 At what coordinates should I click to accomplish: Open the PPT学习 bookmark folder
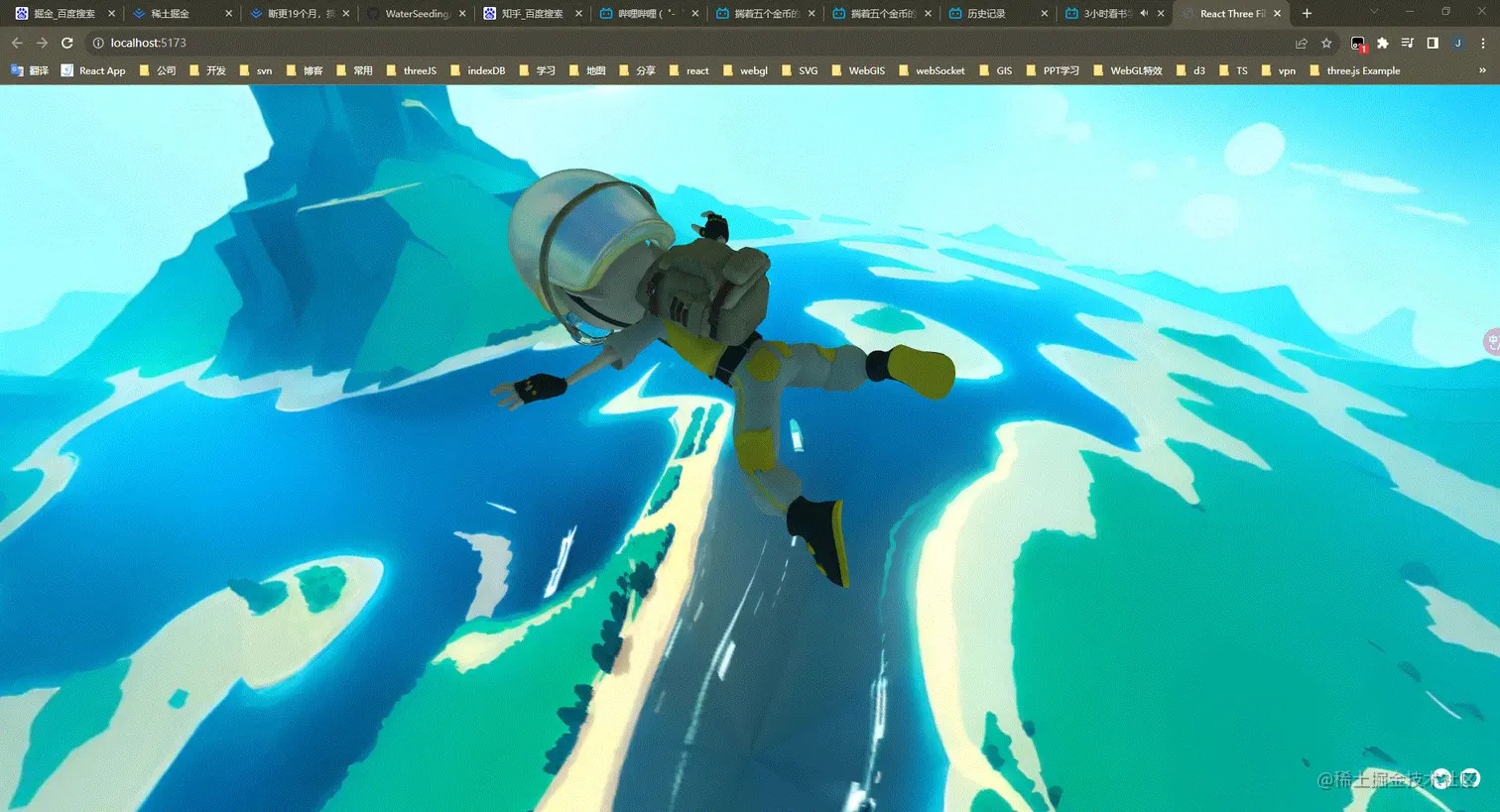[1052, 70]
